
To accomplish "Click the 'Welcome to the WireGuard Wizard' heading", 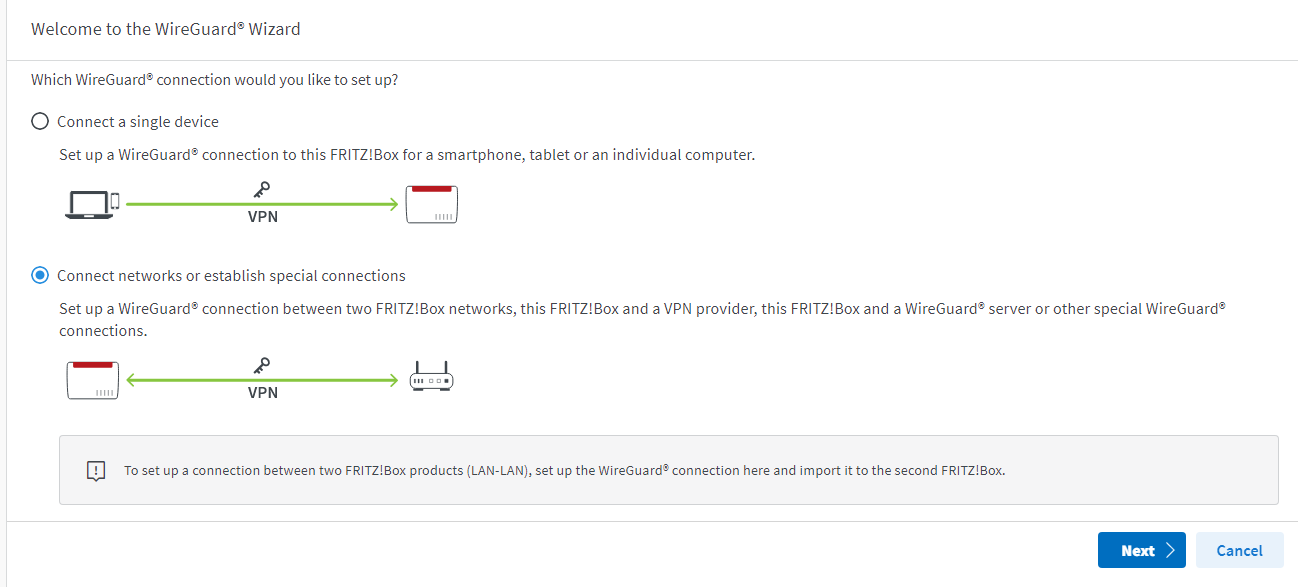I will point(166,29).
